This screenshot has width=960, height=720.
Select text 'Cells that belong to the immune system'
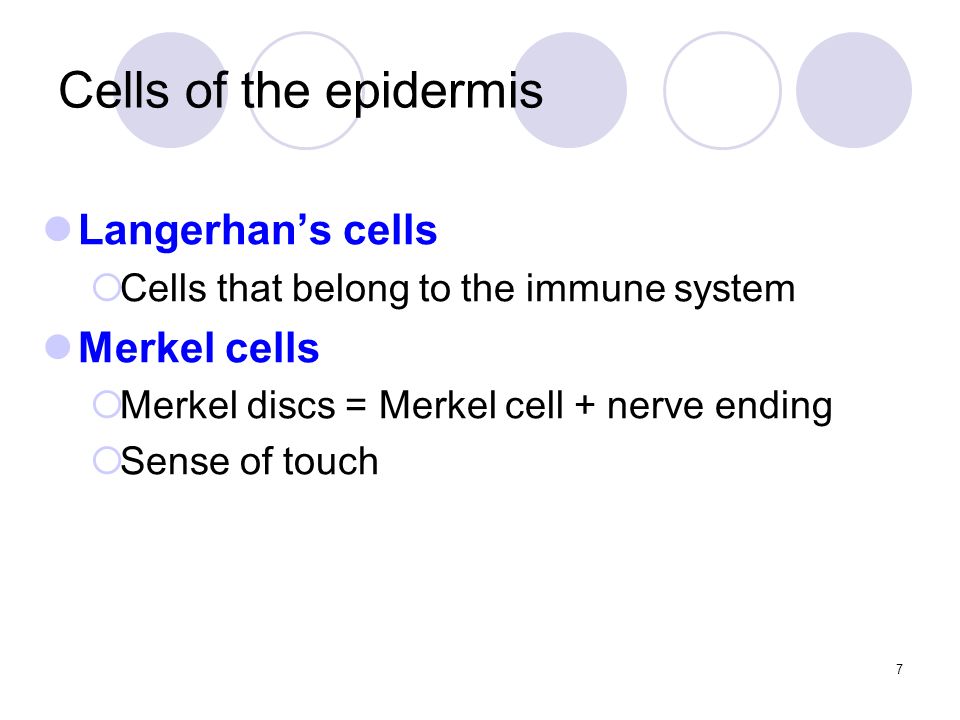click(x=458, y=289)
